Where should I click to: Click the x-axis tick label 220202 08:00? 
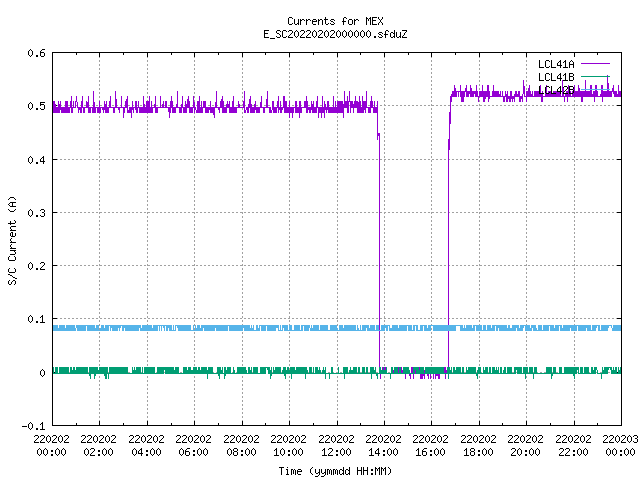(241, 445)
